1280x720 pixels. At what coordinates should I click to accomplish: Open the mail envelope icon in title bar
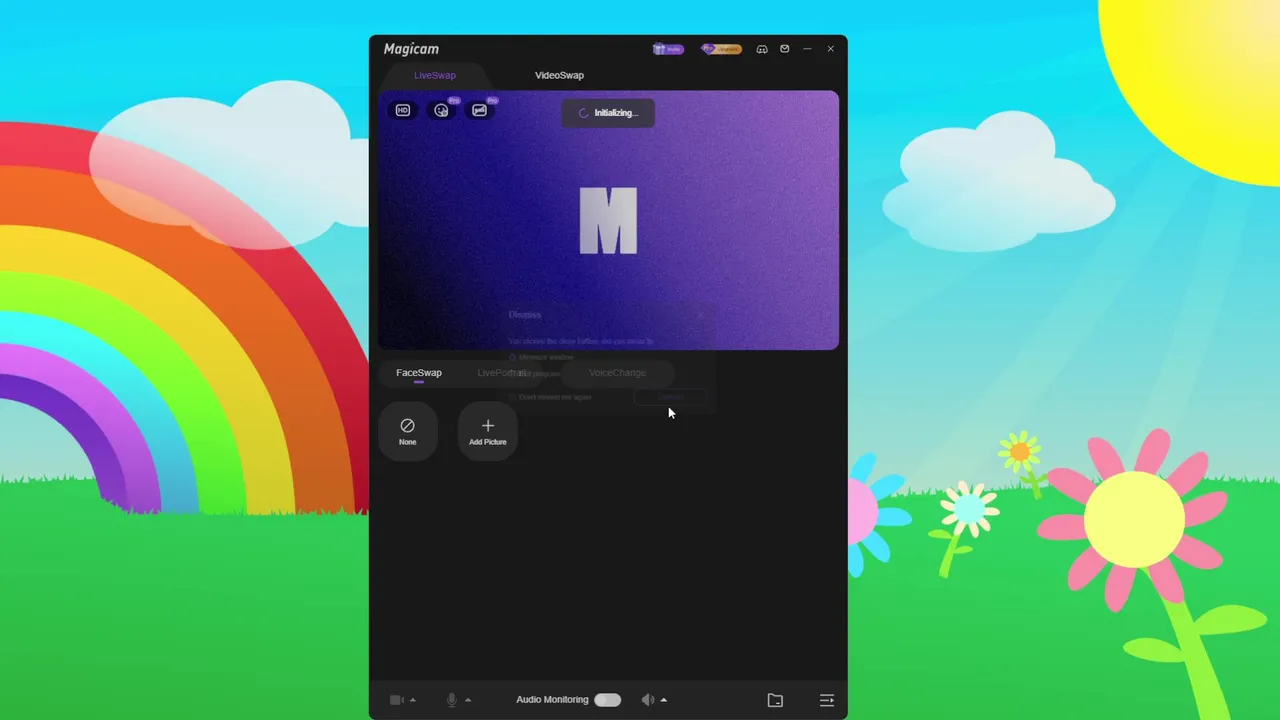click(x=785, y=49)
